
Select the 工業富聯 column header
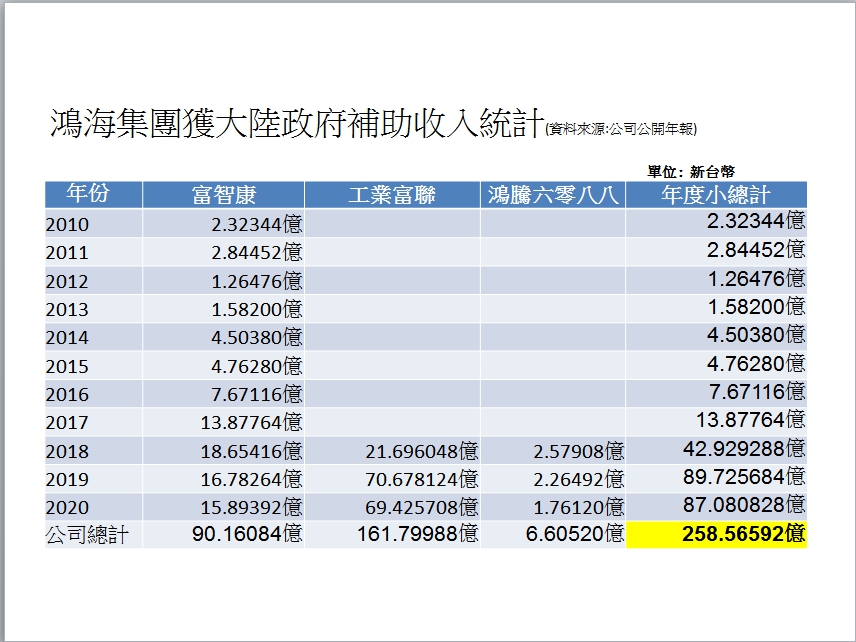392,195
